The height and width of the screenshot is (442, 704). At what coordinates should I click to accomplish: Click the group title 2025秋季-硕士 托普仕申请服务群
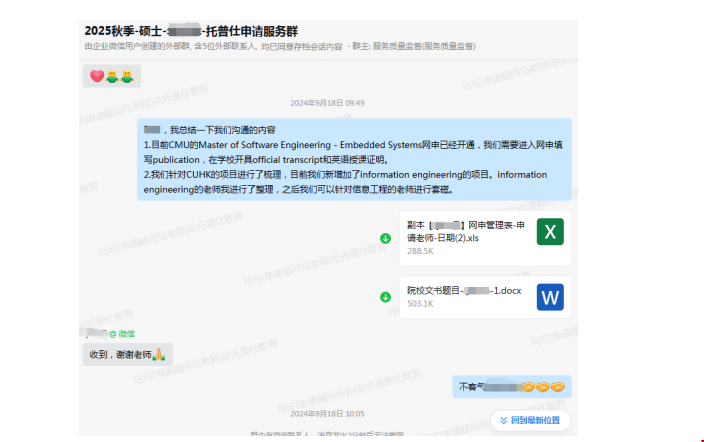click(x=191, y=31)
